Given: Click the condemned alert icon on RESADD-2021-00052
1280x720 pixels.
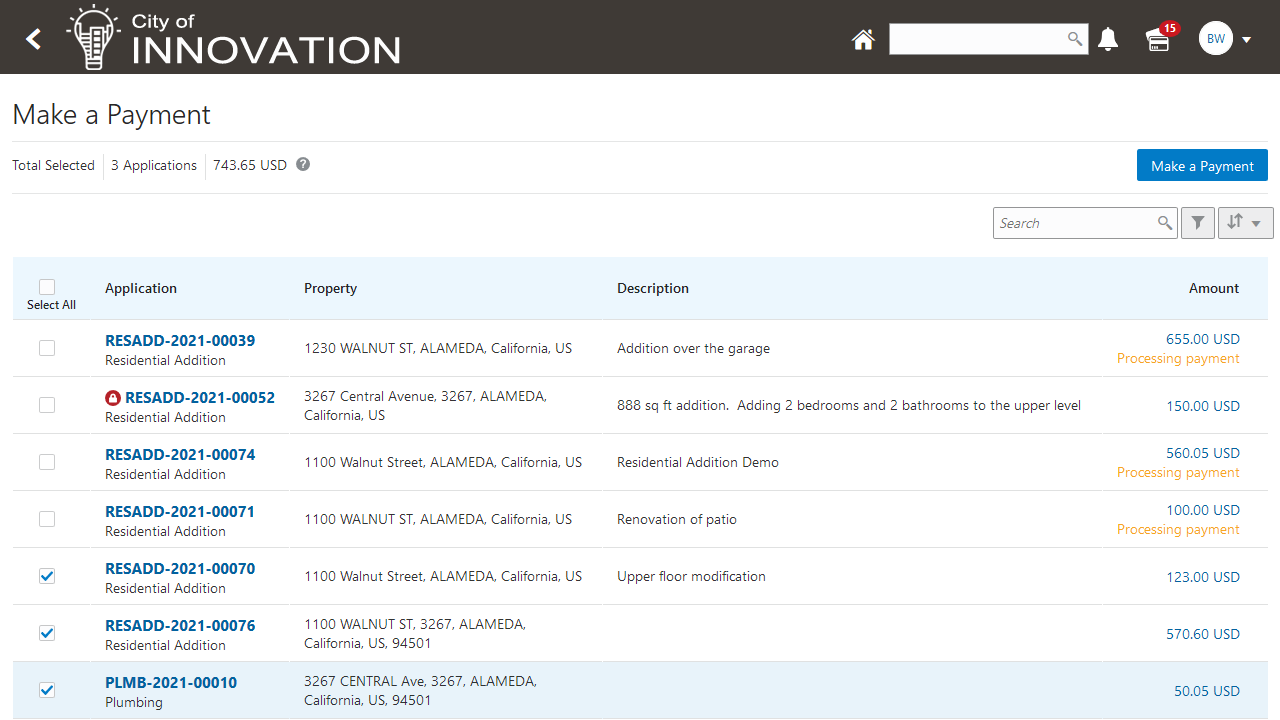Looking at the screenshot, I should click(x=113, y=397).
